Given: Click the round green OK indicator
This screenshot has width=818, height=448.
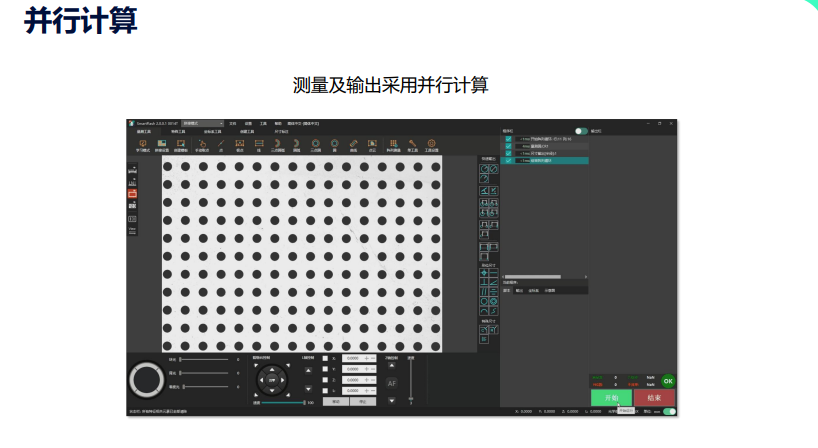Looking at the screenshot, I should (x=668, y=380).
